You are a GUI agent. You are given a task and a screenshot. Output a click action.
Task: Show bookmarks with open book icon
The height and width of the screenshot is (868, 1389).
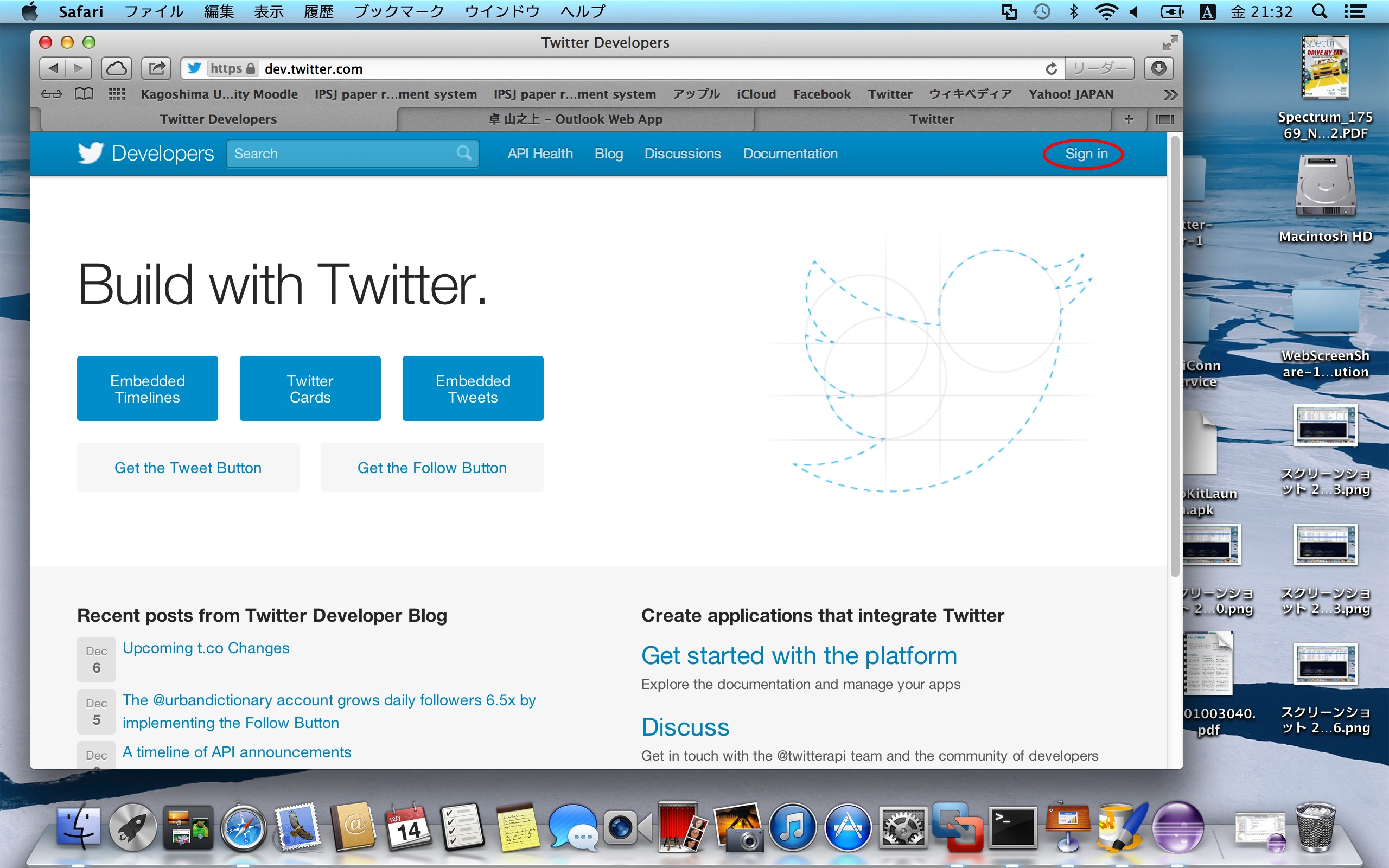point(85,94)
